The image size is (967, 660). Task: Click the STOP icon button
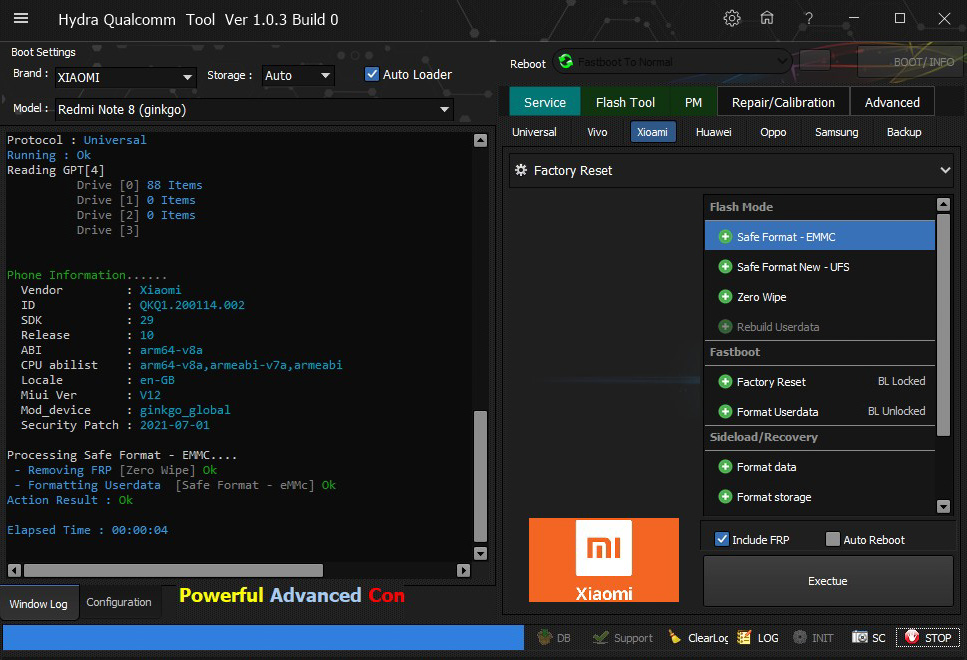pyautogui.click(x=927, y=638)
